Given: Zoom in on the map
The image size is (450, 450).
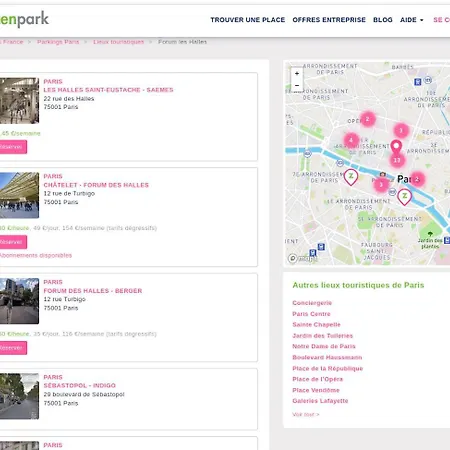Looking at the screenshot, I should [x=297, y=73].
